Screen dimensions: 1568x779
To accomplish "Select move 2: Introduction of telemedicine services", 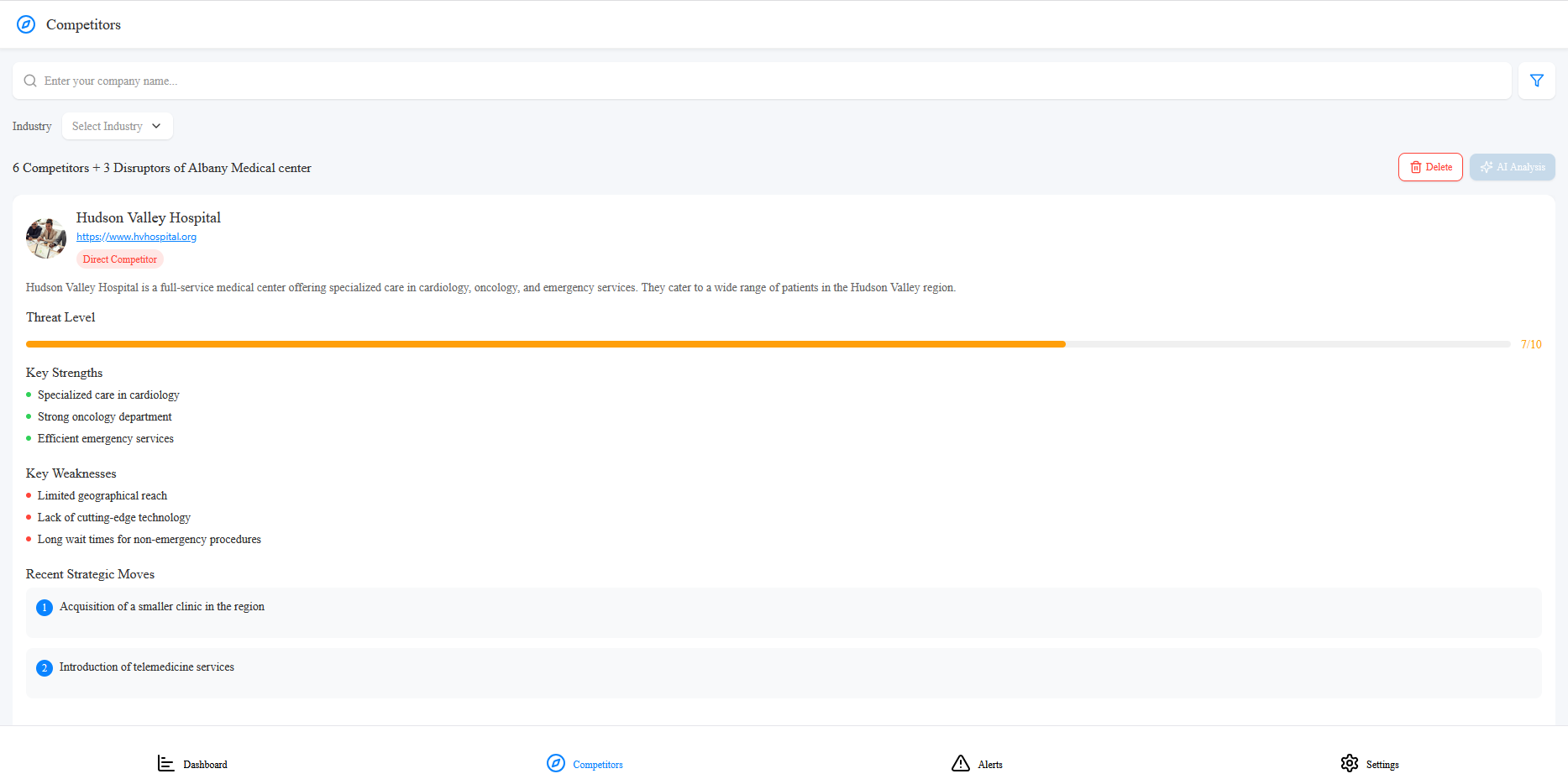I will coord(784,673).
